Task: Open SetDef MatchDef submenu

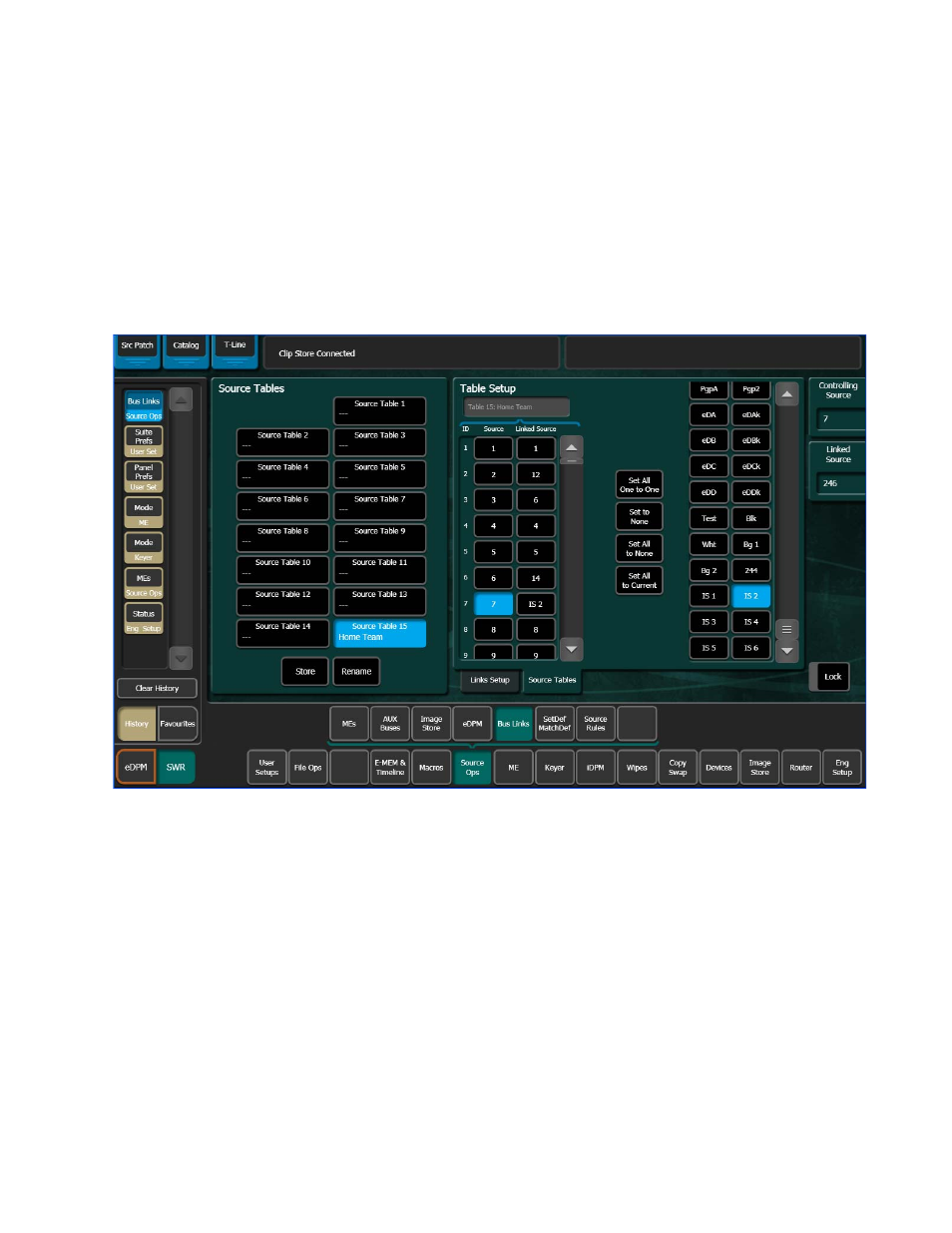Action: (555, 724)
